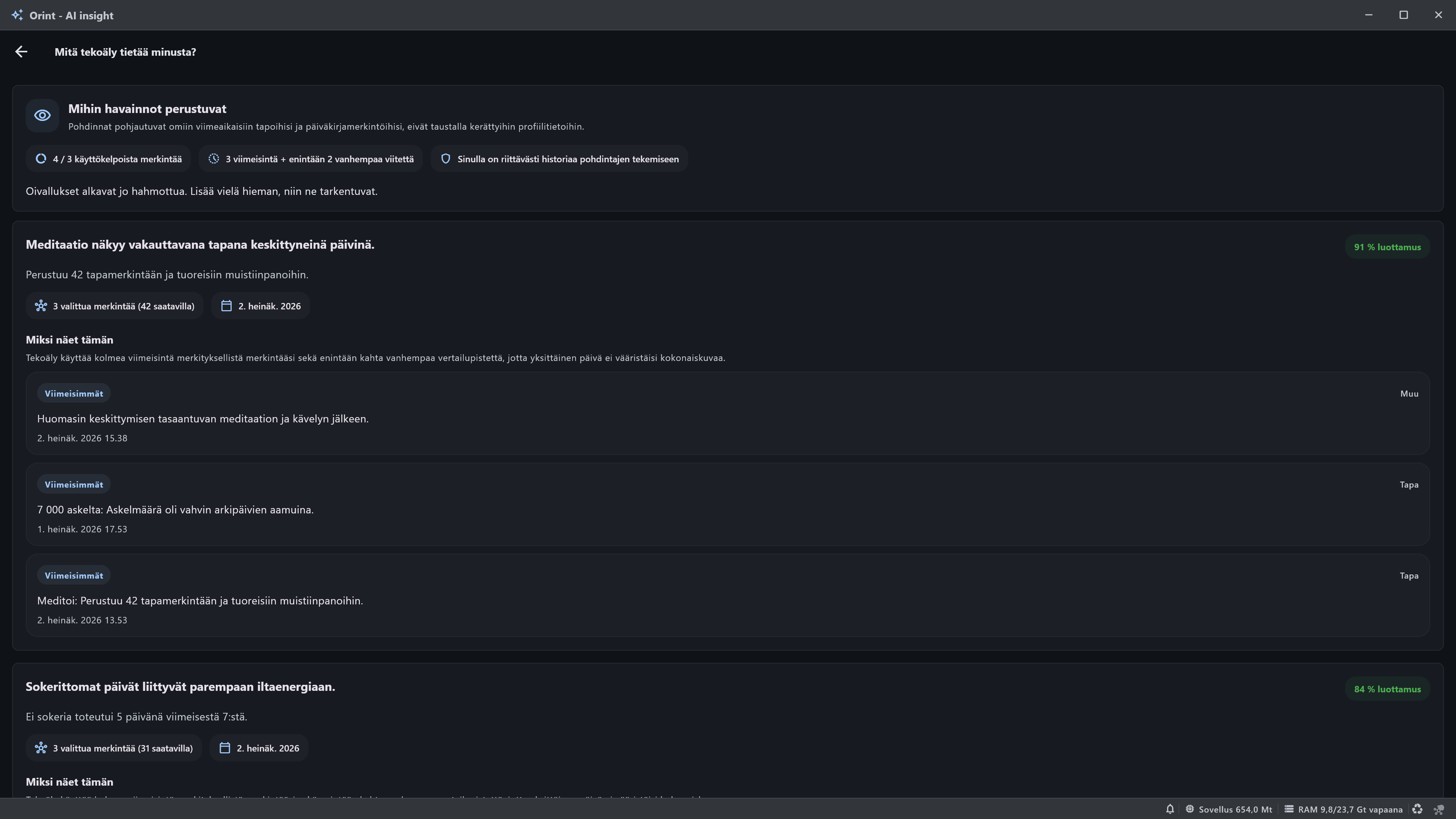Image resolution: width=1456 pixels, height=819 pixels.
Task: Click the Orint - AI insight window title
Action: pyautogui.click(x=71, y=15)
